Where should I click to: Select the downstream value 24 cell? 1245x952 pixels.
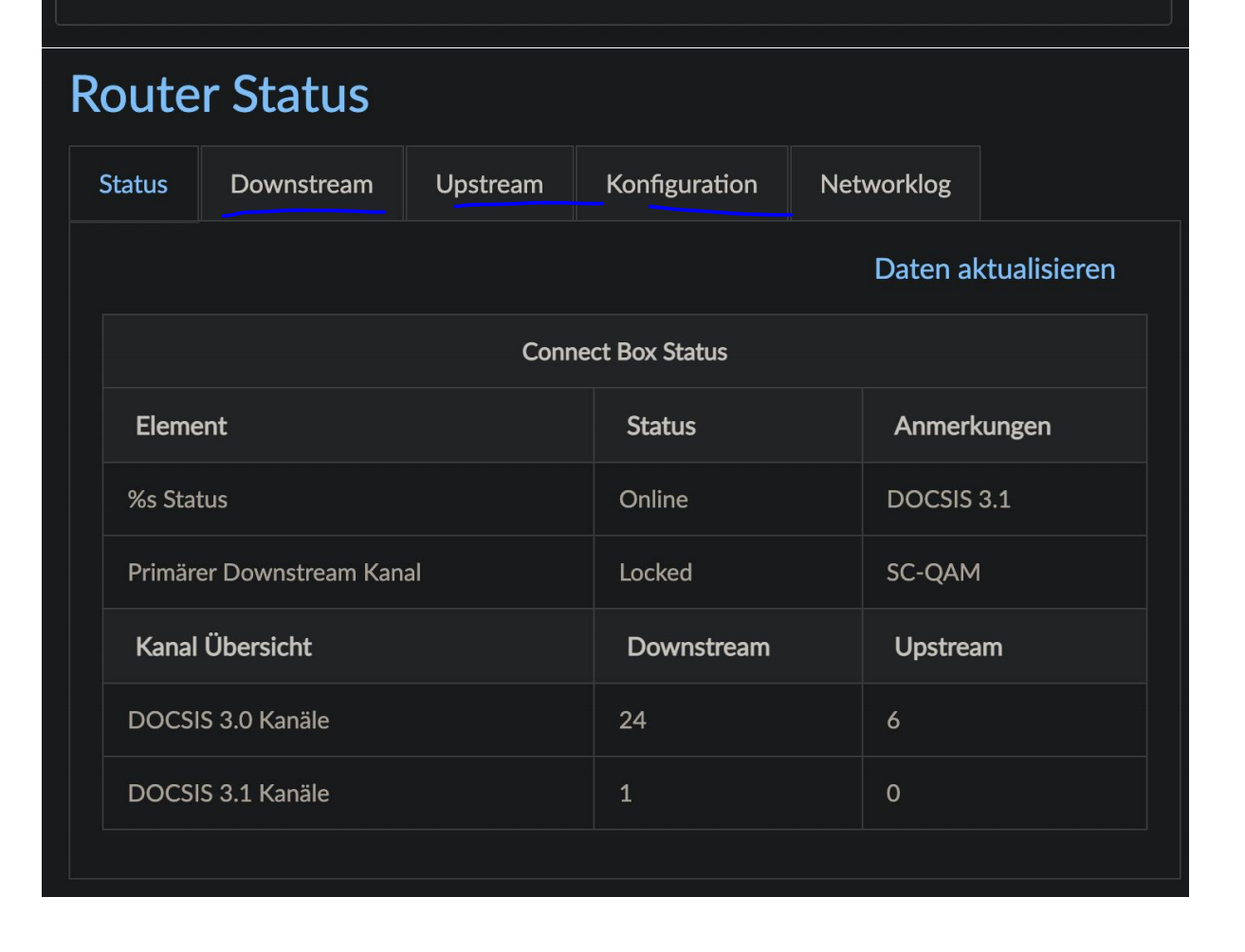click(x=632, y=721)
